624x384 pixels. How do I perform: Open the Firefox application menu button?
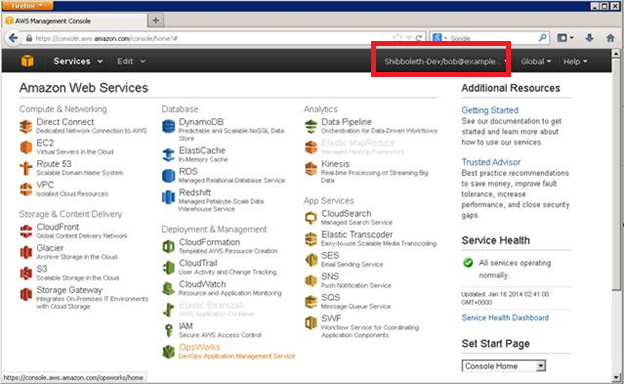point(27,6)
